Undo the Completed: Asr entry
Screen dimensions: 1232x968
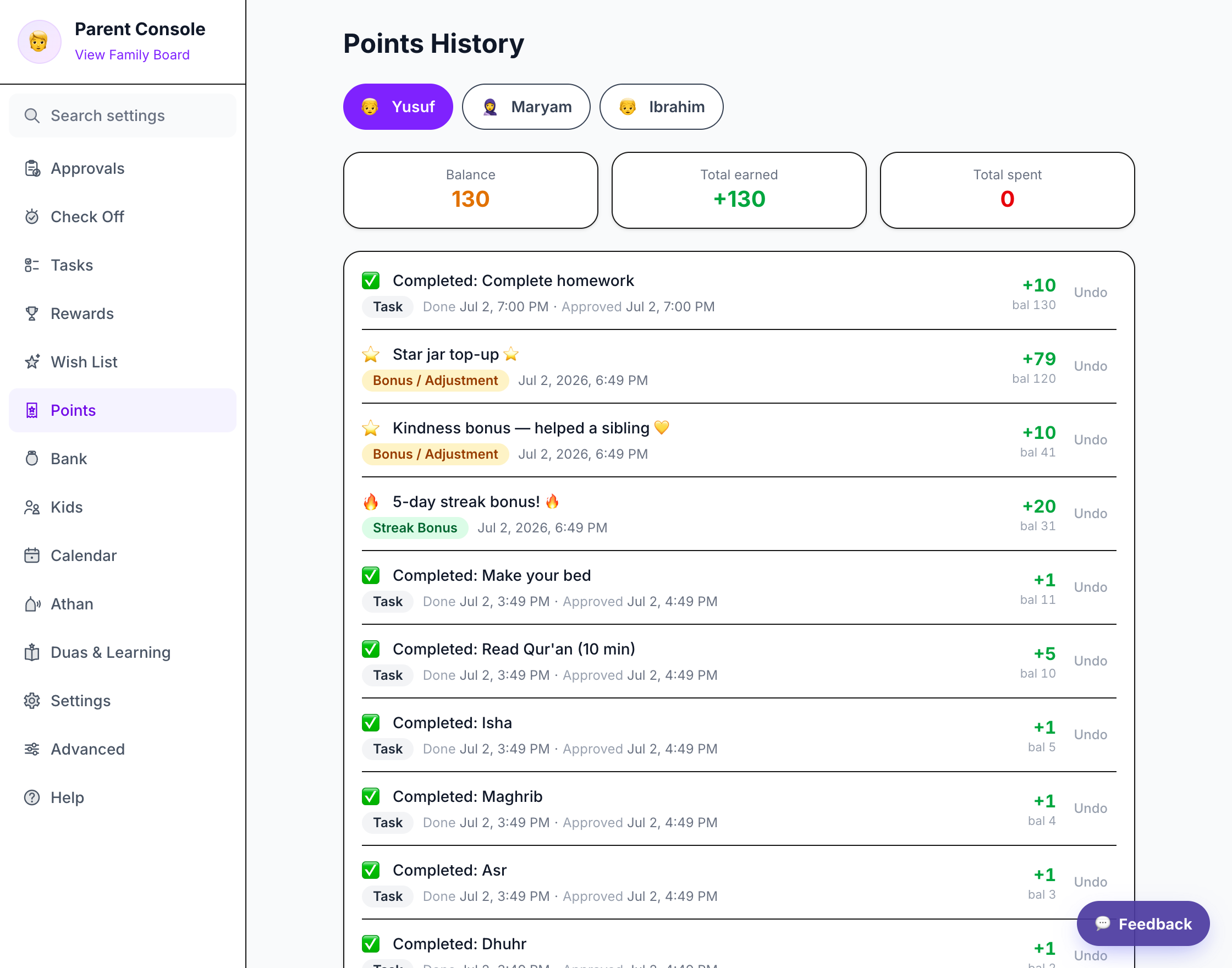pos(1090,882)
